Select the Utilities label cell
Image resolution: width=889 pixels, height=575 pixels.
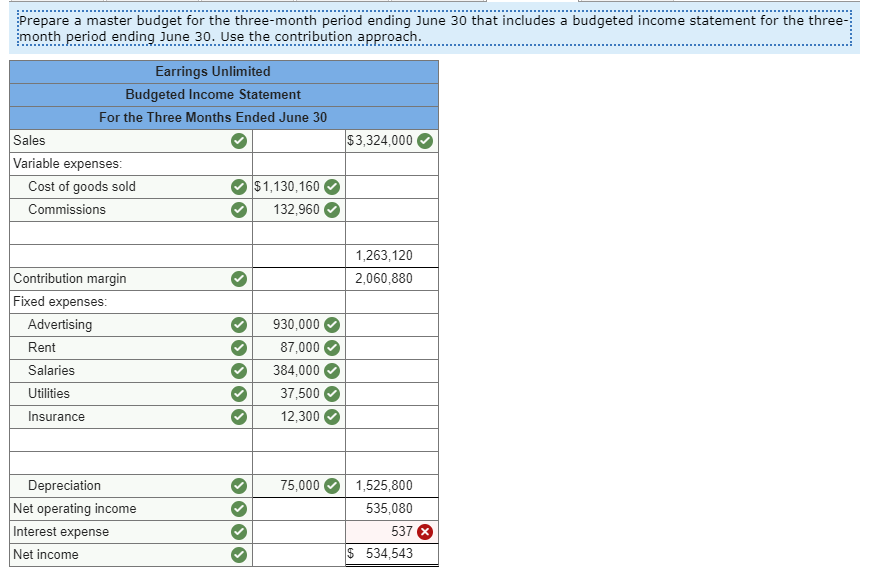click(131, 394)
